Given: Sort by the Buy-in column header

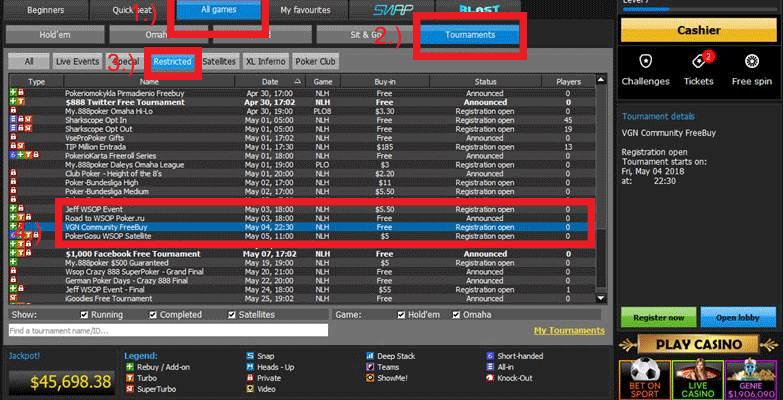Looking at the screenshot, I should pyautogui.click(x=385, y=82).
